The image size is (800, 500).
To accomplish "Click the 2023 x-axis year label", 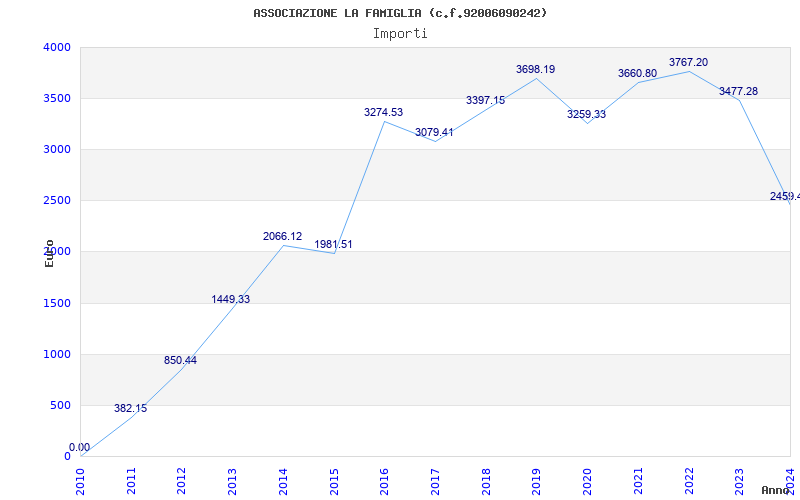I will [x=739, y=481].
